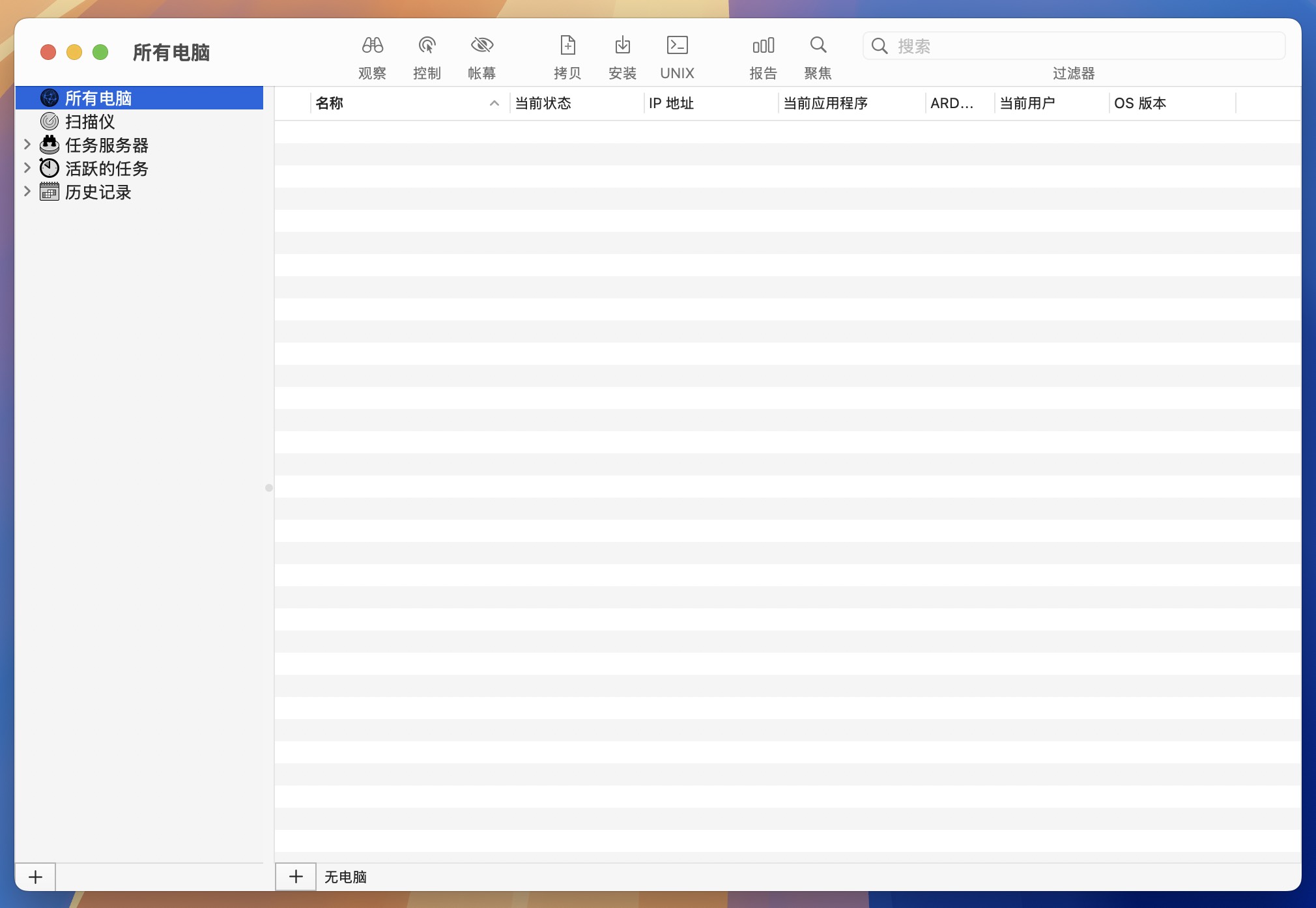The height and width of the screenshot is (908, 1316).
Task: Sort by the OS 版本 column header
Action: coord(1172,104)
